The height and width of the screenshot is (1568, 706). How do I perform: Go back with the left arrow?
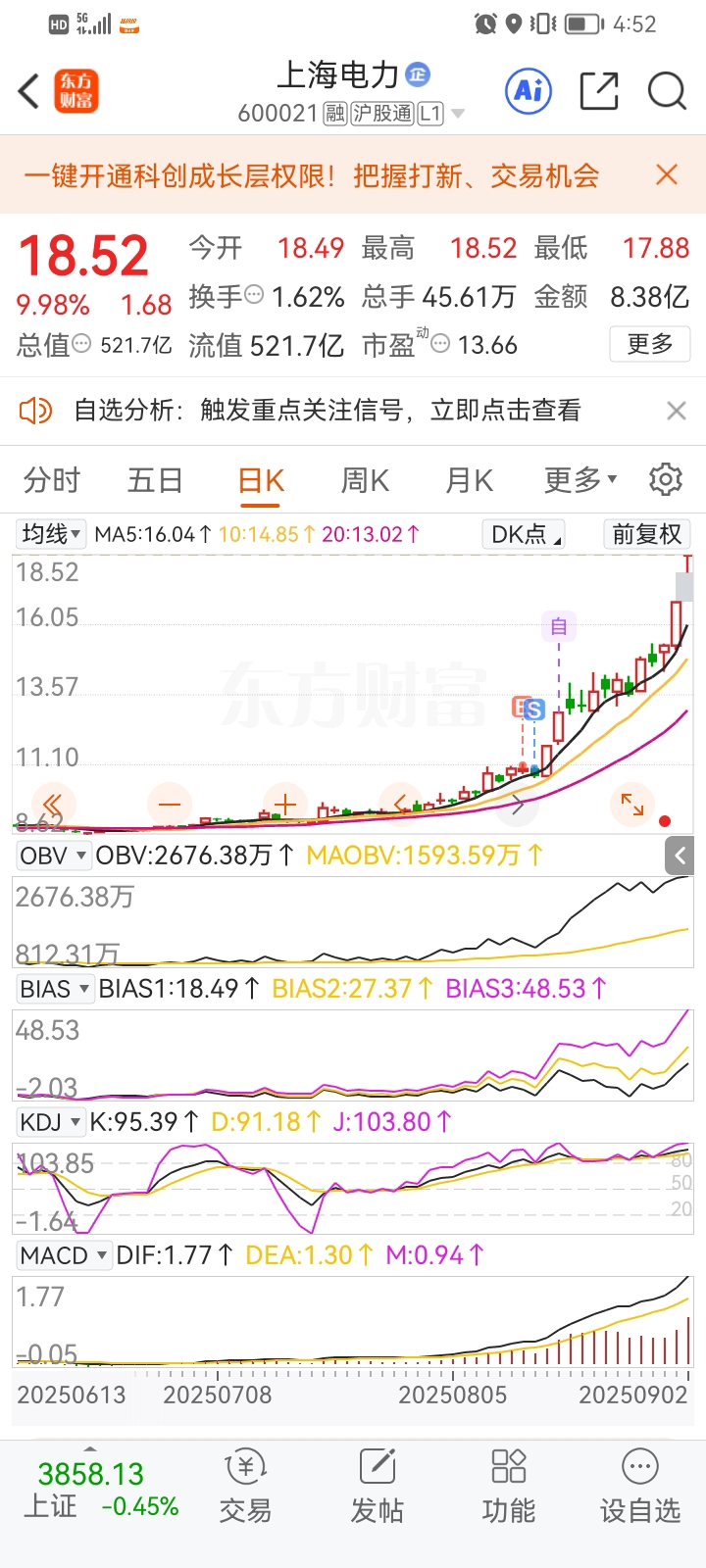click(28, 91)
